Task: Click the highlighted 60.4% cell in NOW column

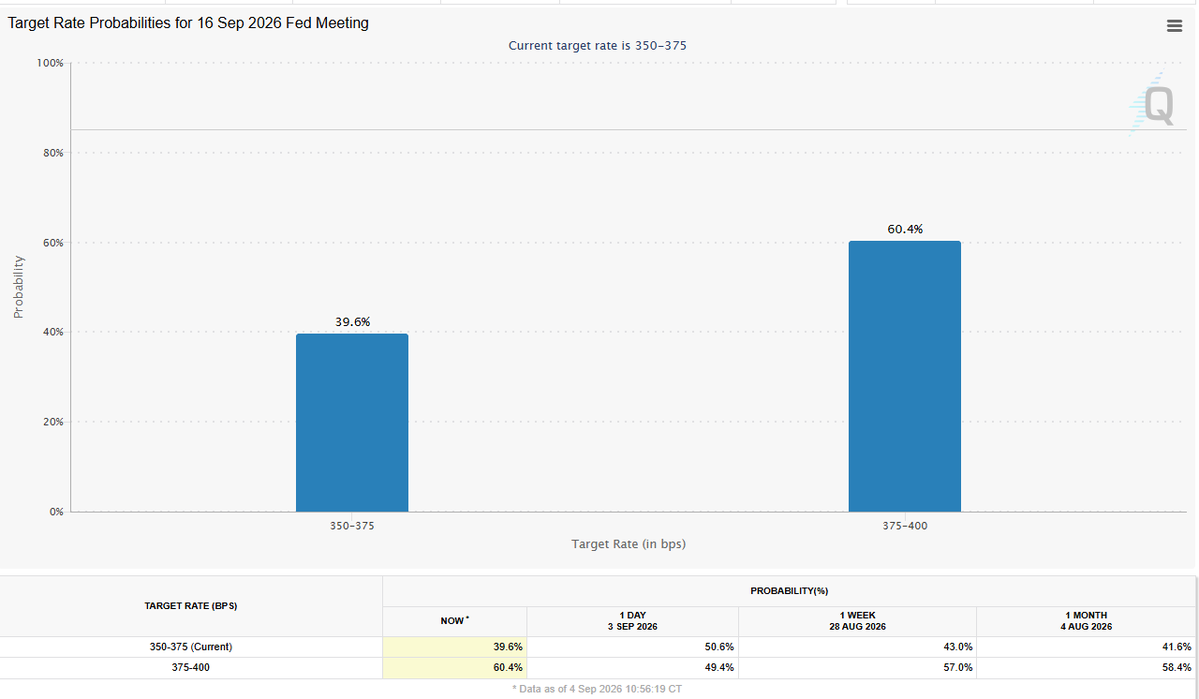Action: 455,668
